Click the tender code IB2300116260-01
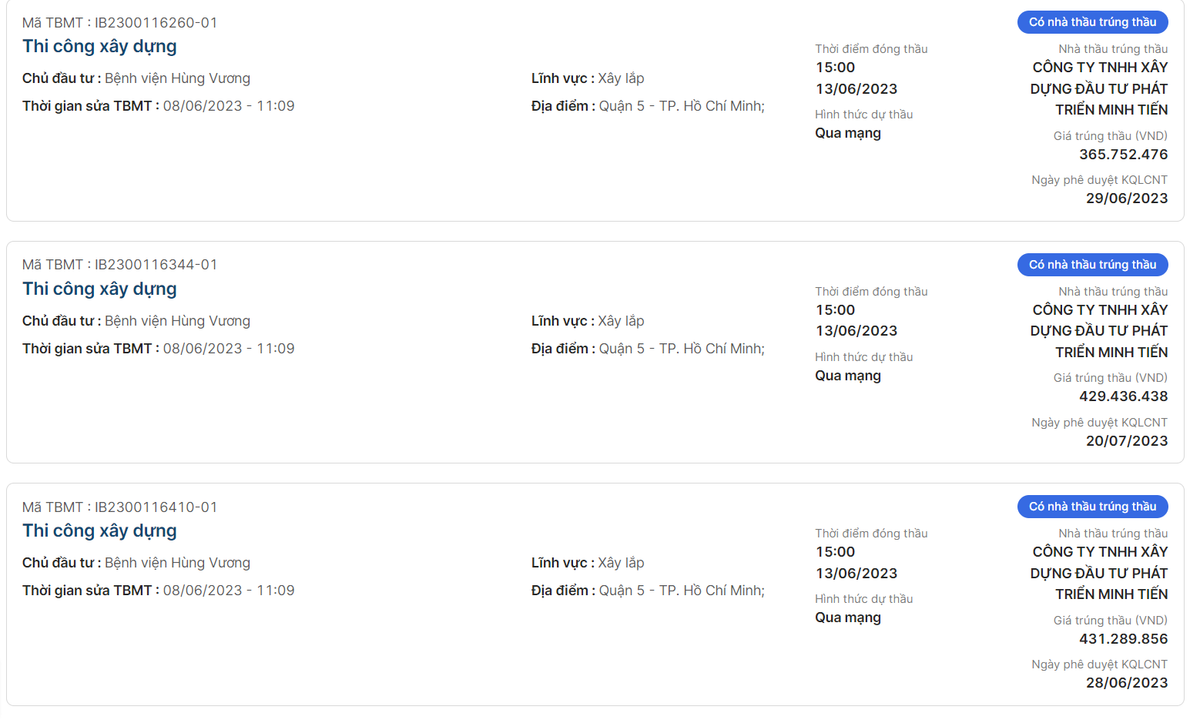 click(x=155, y=22)
